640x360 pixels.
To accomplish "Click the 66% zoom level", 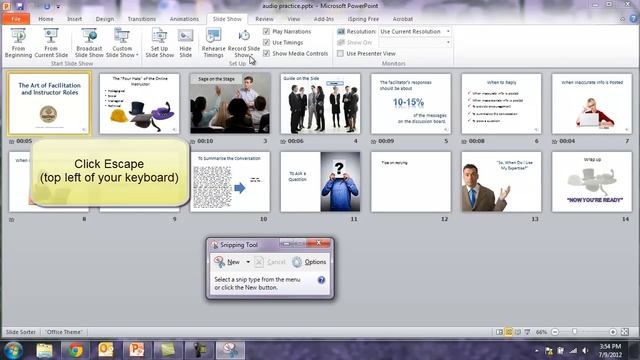I will point(541,332).
